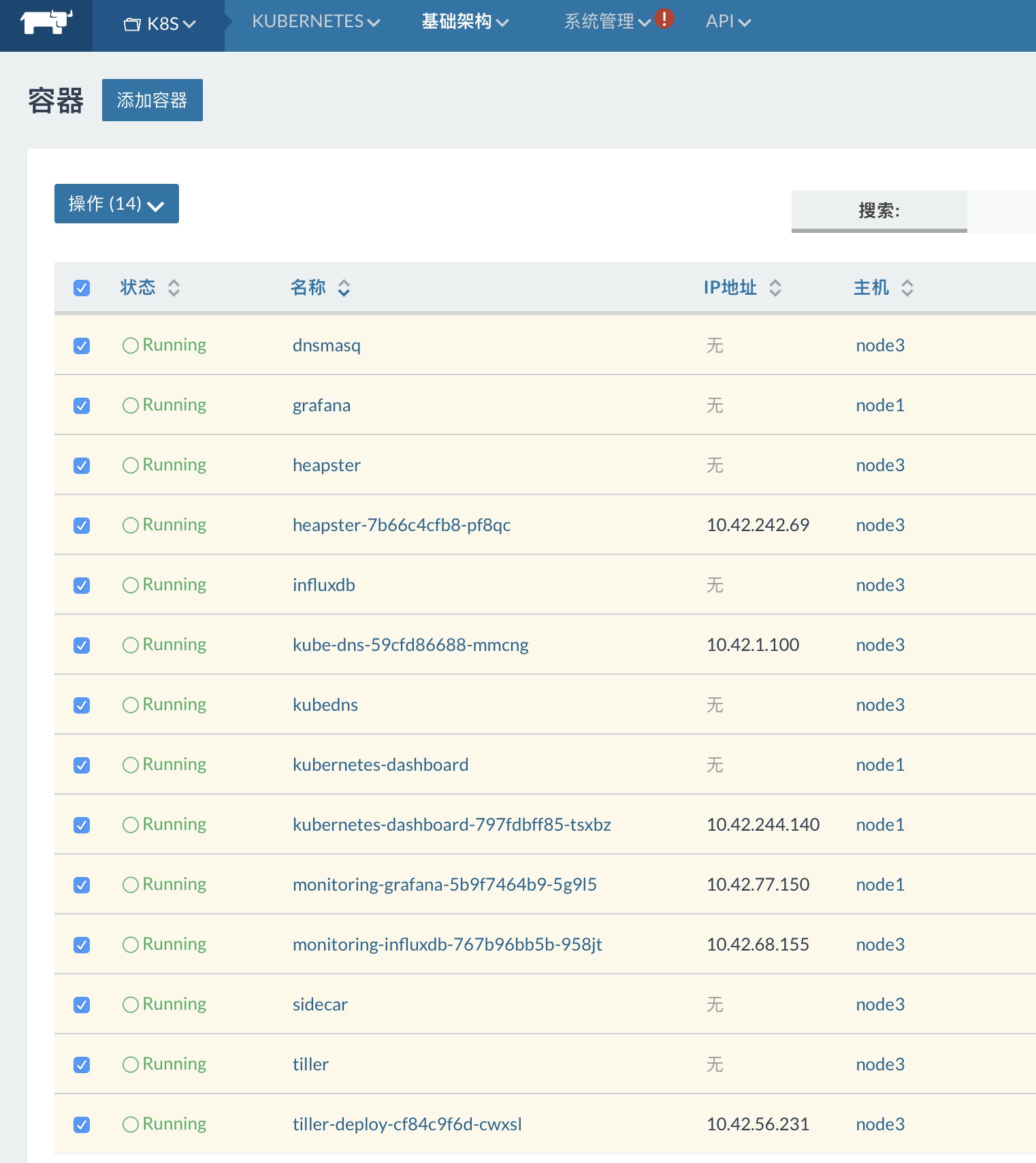
Task: Open the kubernetes-dashboard-797fdbff85-tsxbz container link
Action: 452,825
